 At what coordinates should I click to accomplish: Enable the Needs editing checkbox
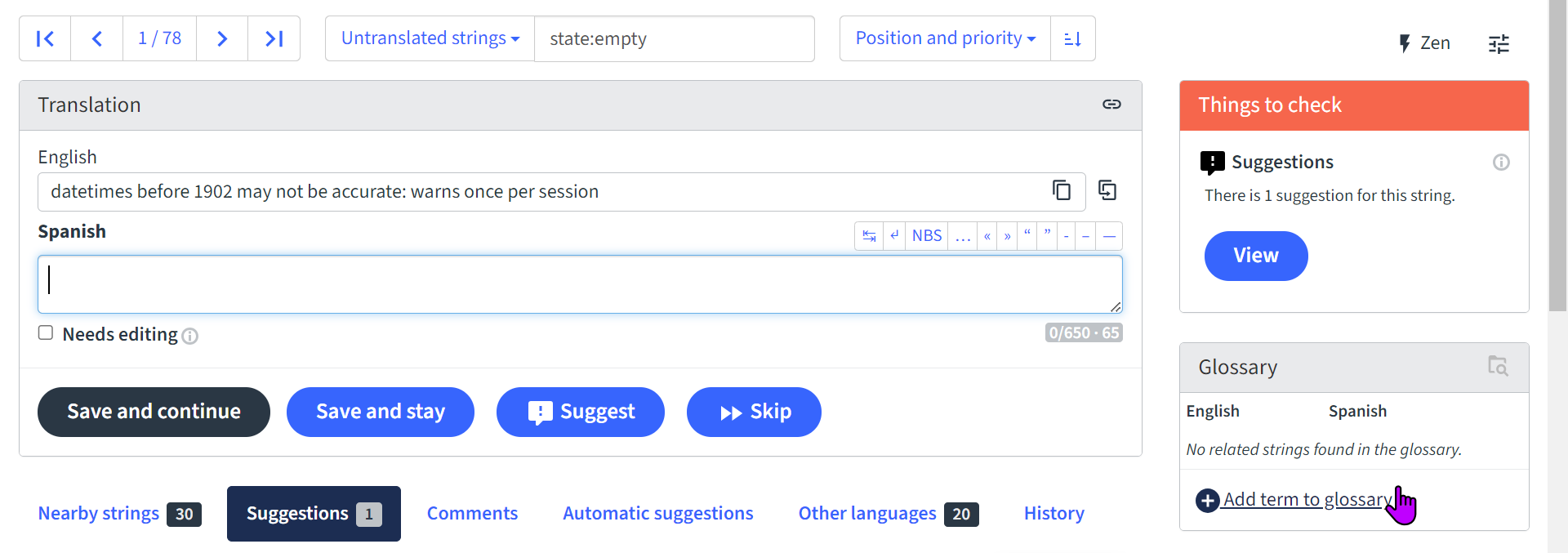[x=45, y=332]
